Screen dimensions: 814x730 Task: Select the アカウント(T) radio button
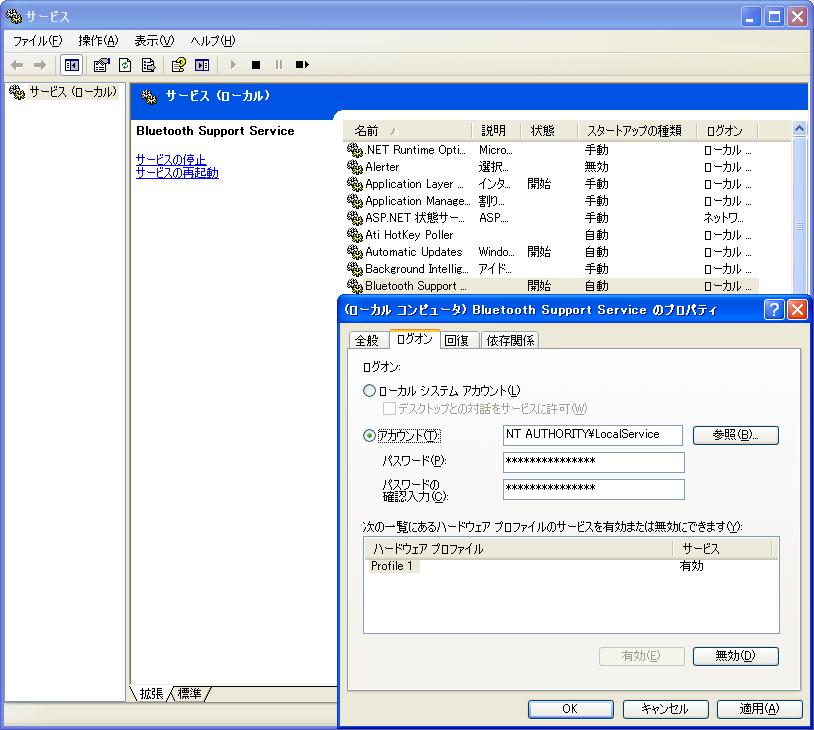pyautogui.click(x=369, y=435)
